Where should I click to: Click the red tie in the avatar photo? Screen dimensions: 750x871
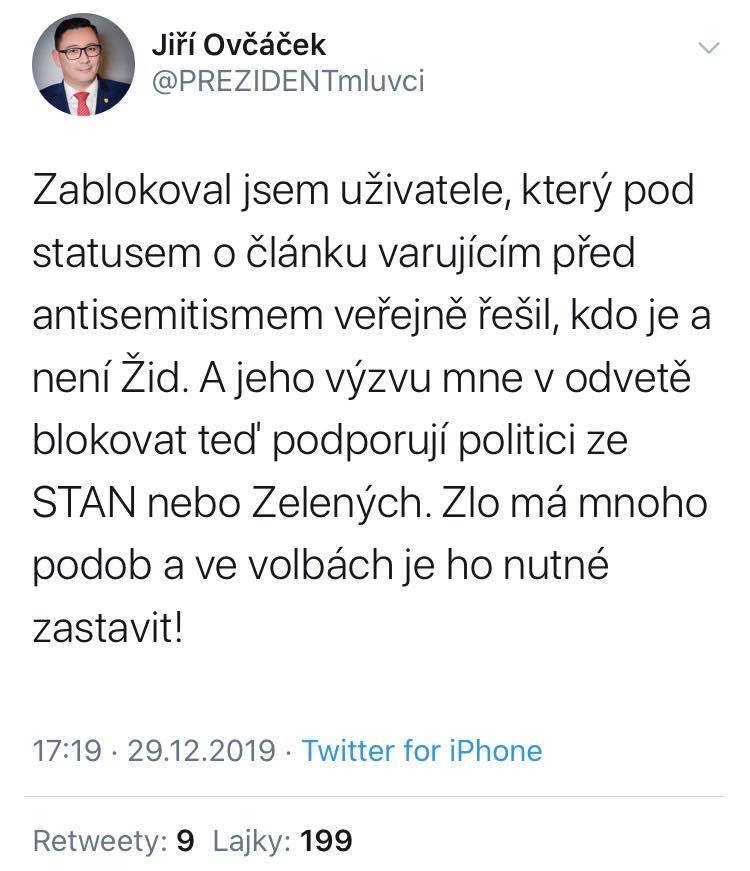click(x=83, y=103)
